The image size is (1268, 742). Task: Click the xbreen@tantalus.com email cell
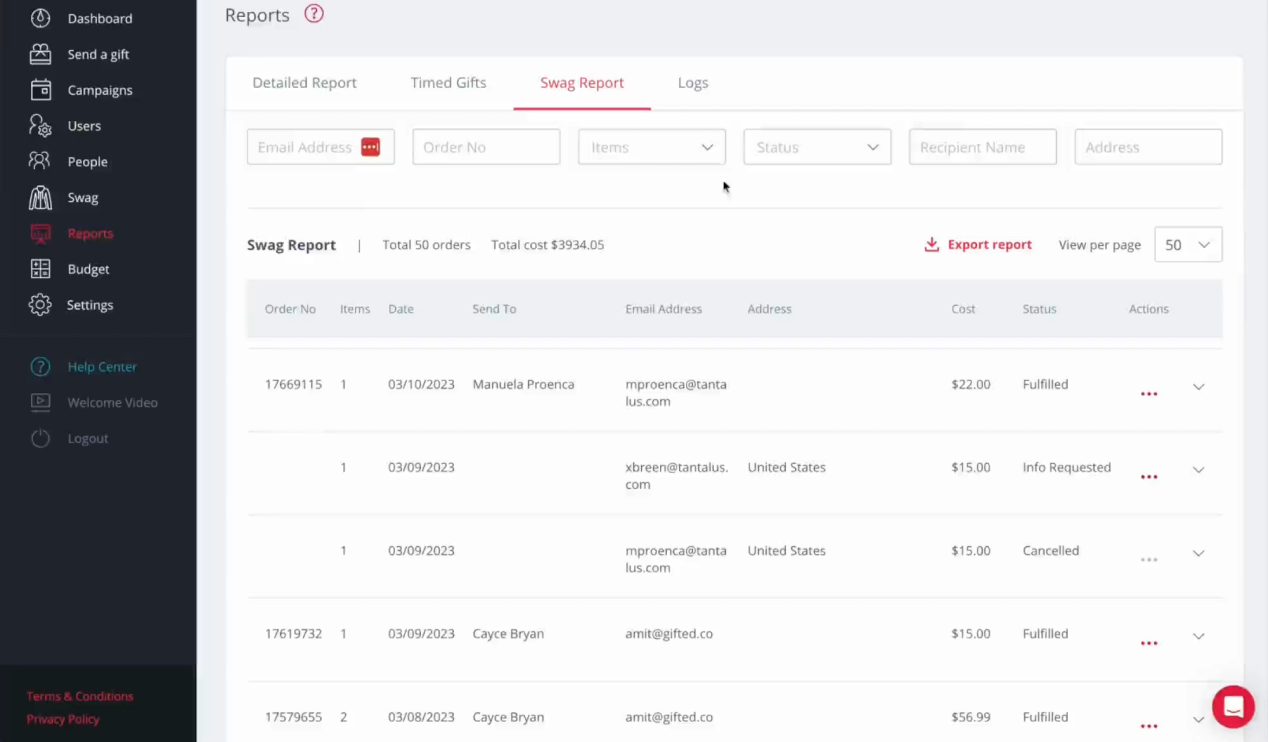coord(677,476)
